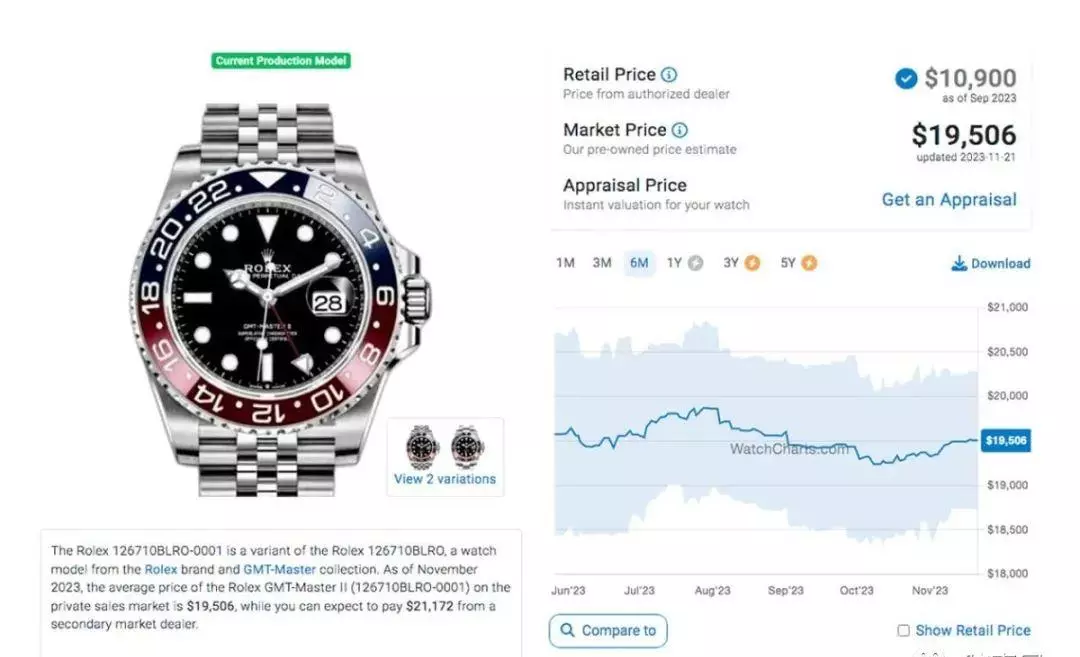Click the premium badge next to 1Y

[696, 263]
